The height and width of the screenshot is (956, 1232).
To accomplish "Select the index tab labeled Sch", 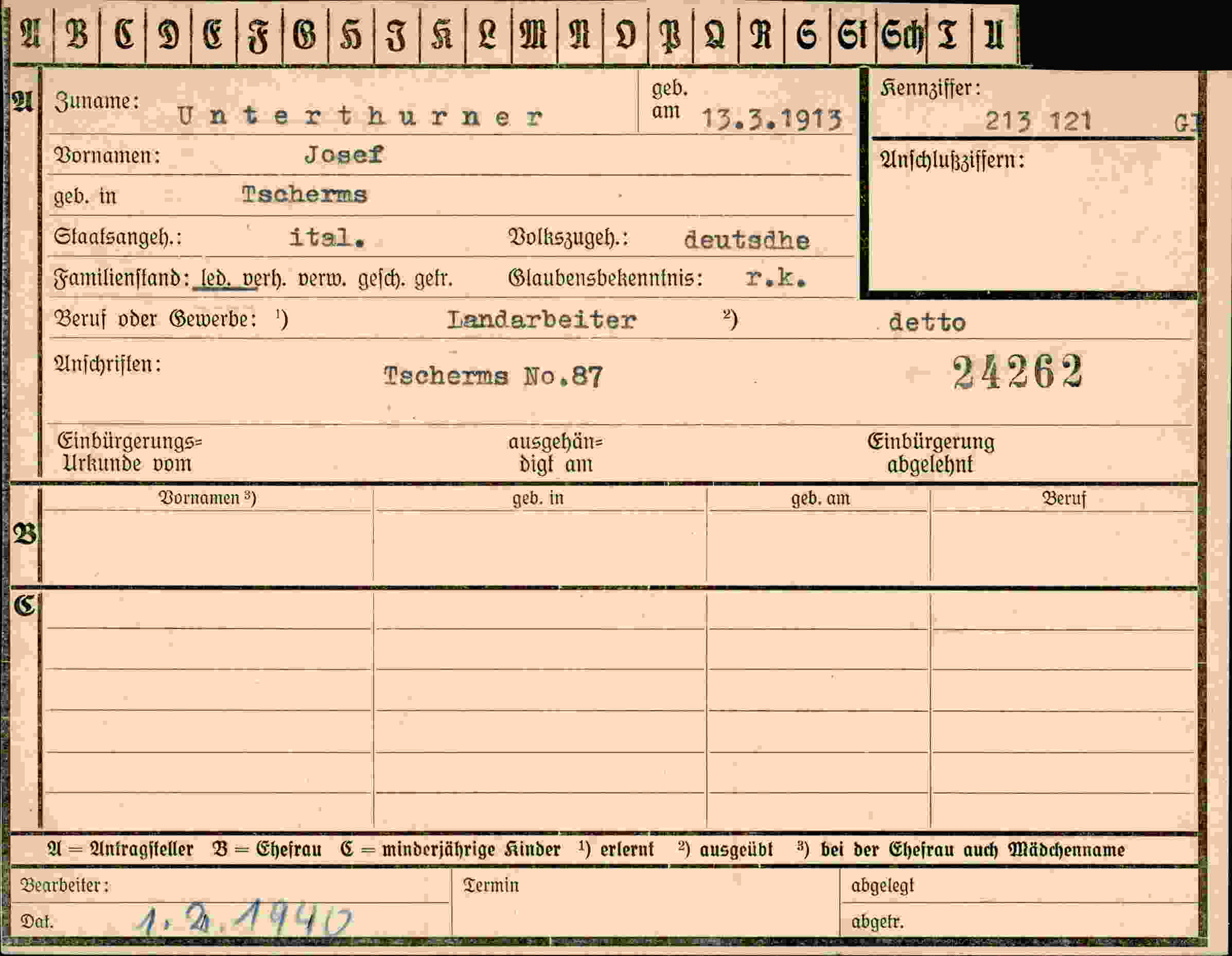I will [x=902, y=35].
